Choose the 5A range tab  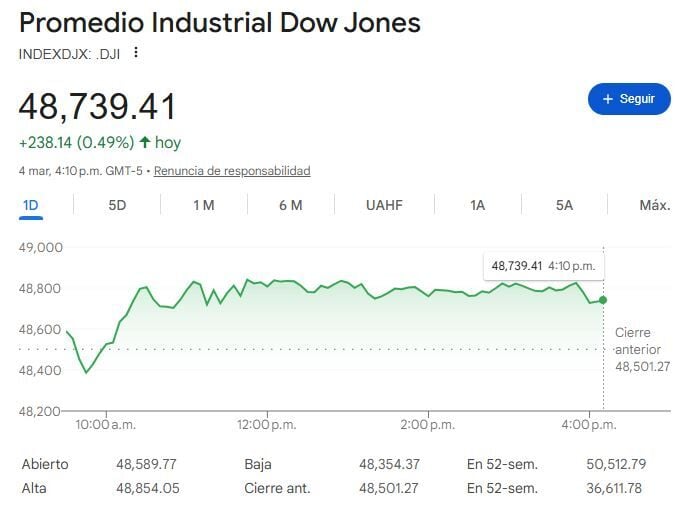[564, 205]
